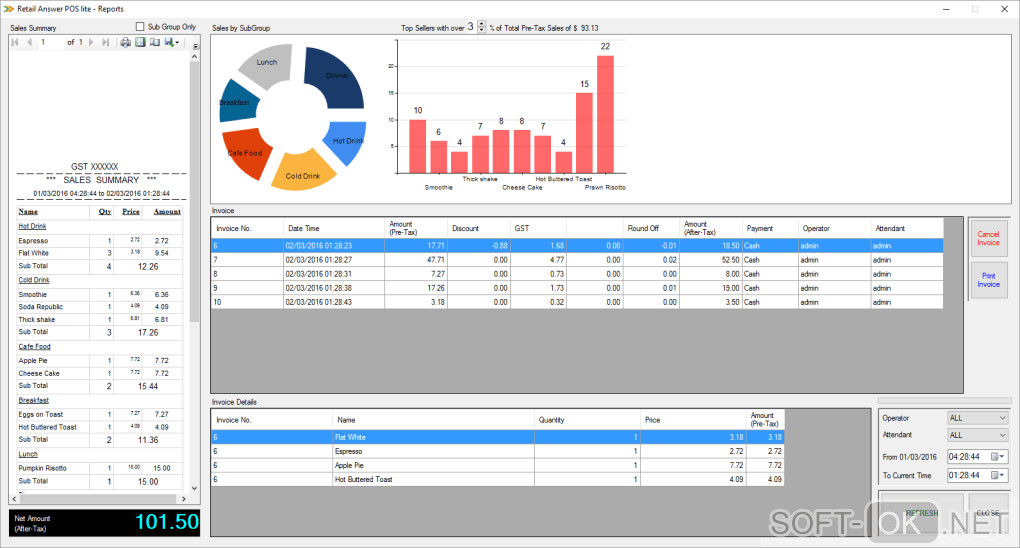Click the Print Invoice button
The width and height of the screenshot is (1020, 548).
coord(988,280)
